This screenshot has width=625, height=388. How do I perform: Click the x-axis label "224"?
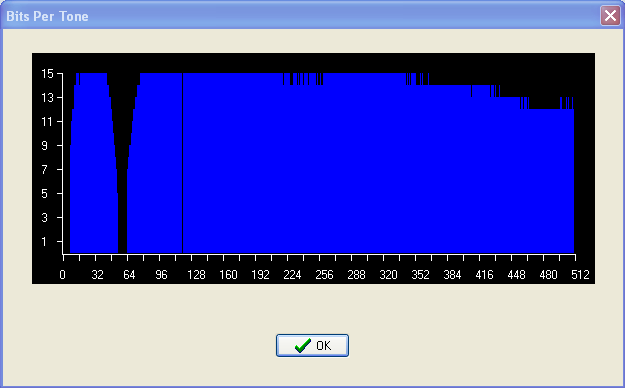pos(292,275)
